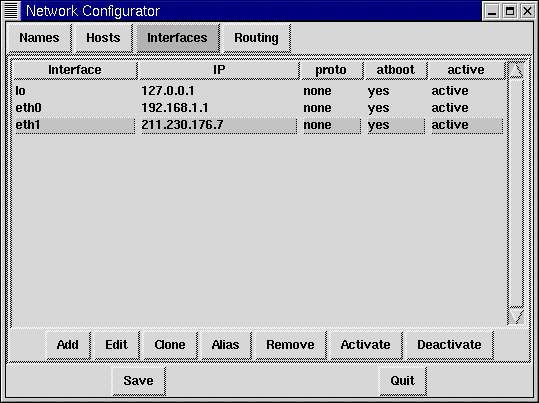The width and height of the screenshot is (539, 403).
Task: Deactivate the selected interface
Action: pyautogui.click(x=449, y=345)
